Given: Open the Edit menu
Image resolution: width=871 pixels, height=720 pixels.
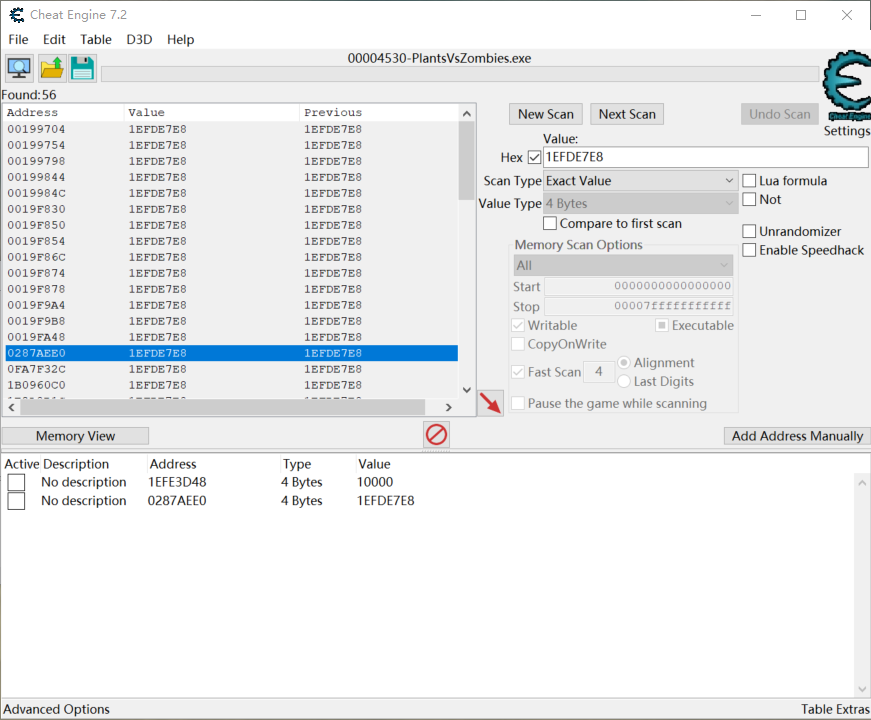Looking at the screenshot, I should click(x=54, y=39).
